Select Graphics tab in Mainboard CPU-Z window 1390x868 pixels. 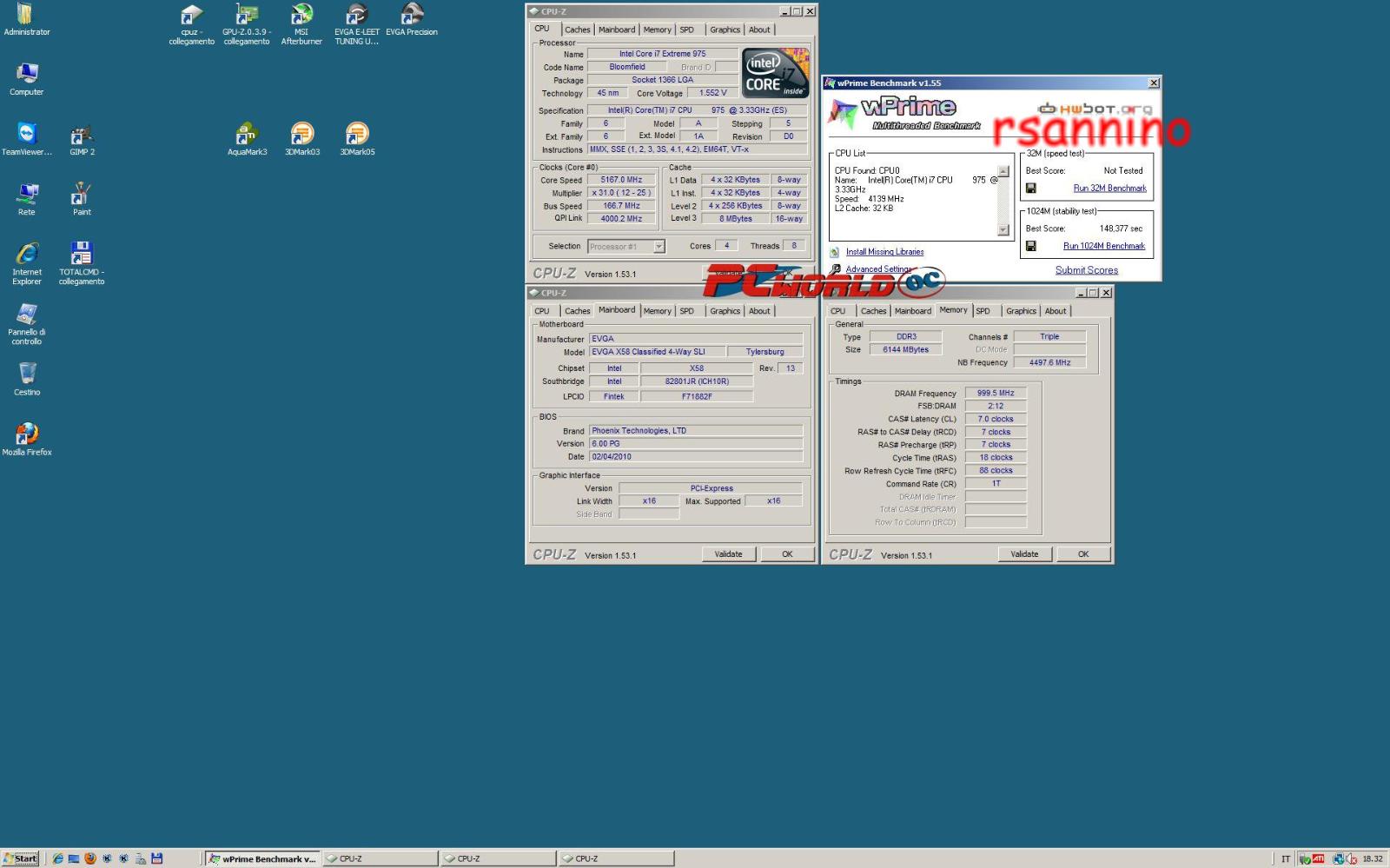725,311
